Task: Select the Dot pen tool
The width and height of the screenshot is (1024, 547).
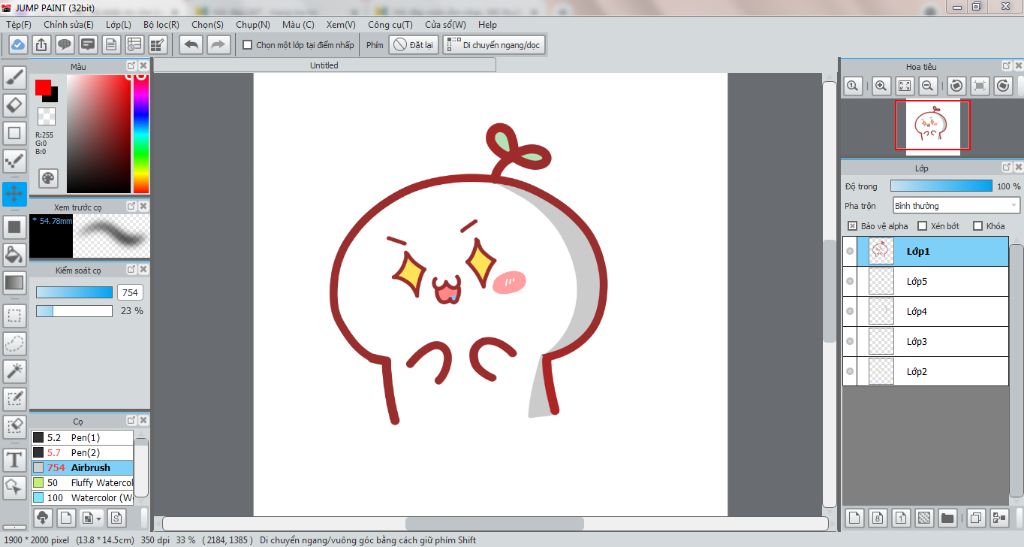Action: coord(14,161)
